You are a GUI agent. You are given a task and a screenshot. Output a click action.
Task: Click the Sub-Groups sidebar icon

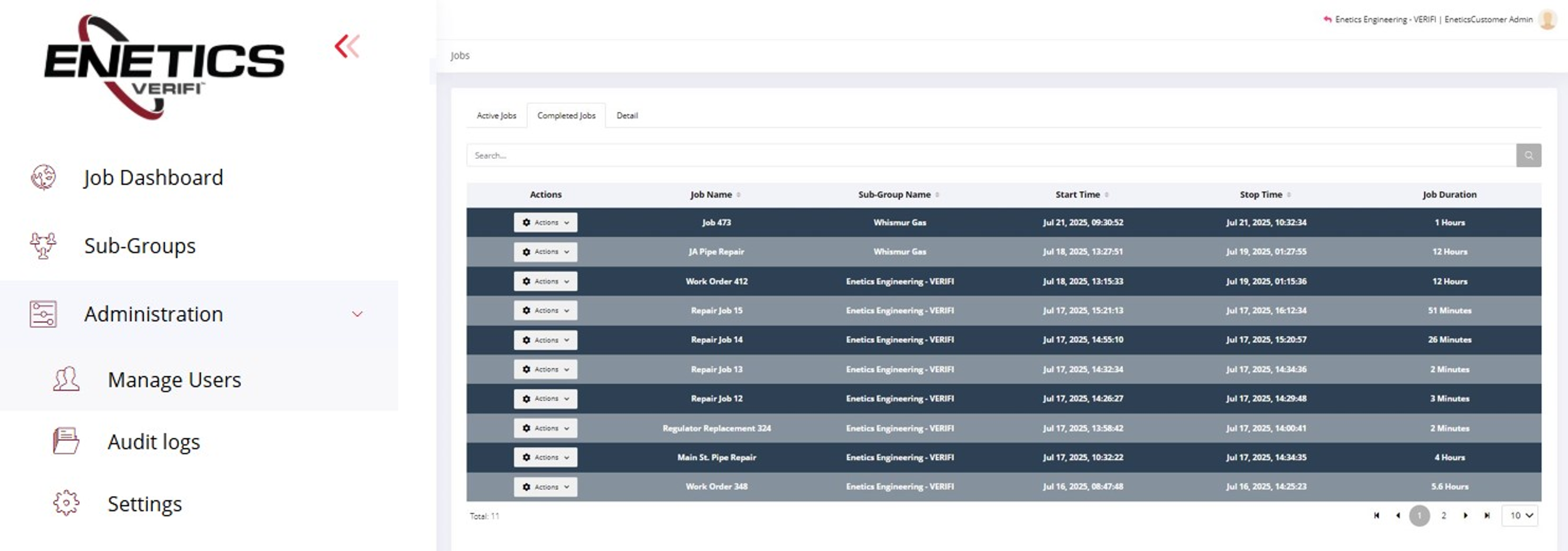[43, 245]
